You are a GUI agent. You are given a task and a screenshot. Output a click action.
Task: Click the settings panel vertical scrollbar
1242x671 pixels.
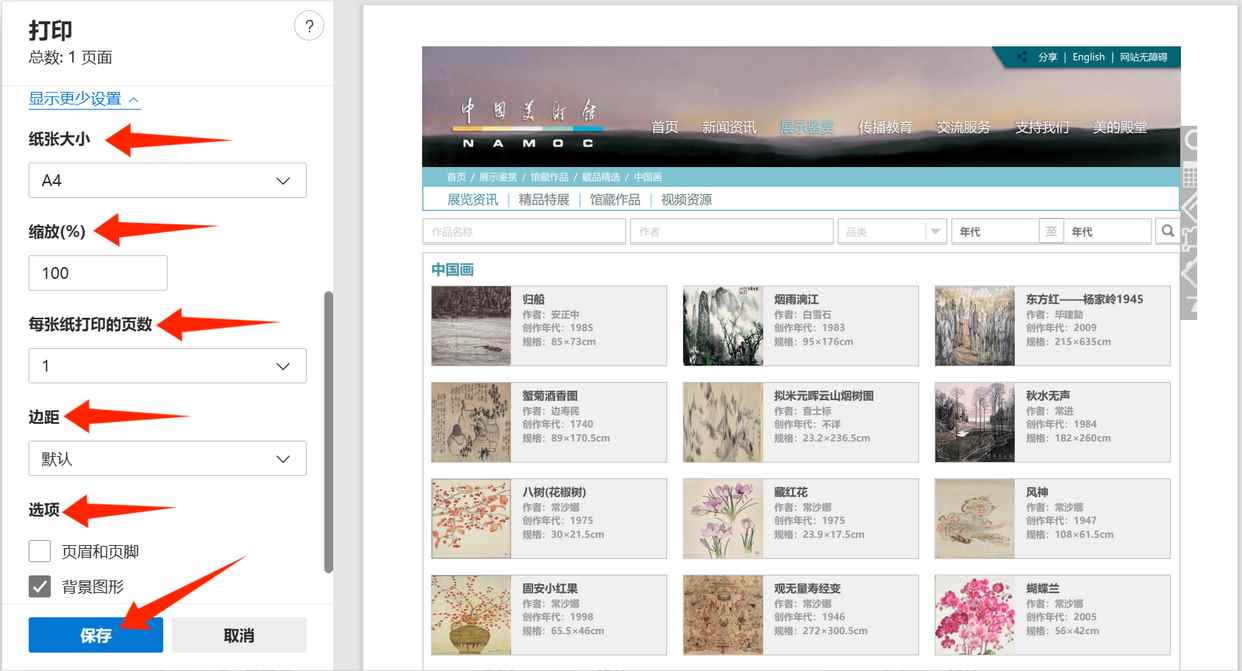(x=328, y=430)
